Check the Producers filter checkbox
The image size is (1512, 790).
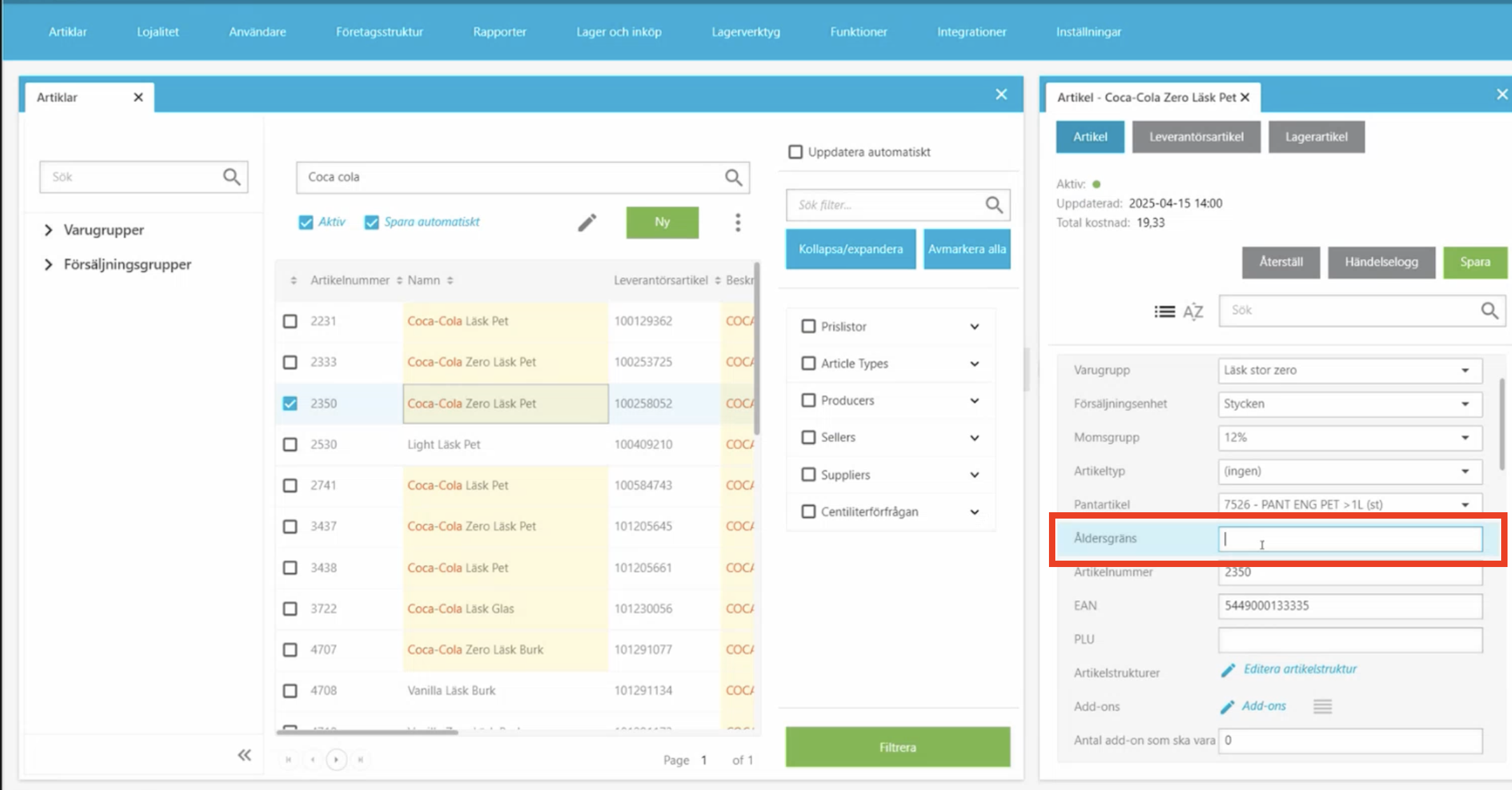point(808,400)
